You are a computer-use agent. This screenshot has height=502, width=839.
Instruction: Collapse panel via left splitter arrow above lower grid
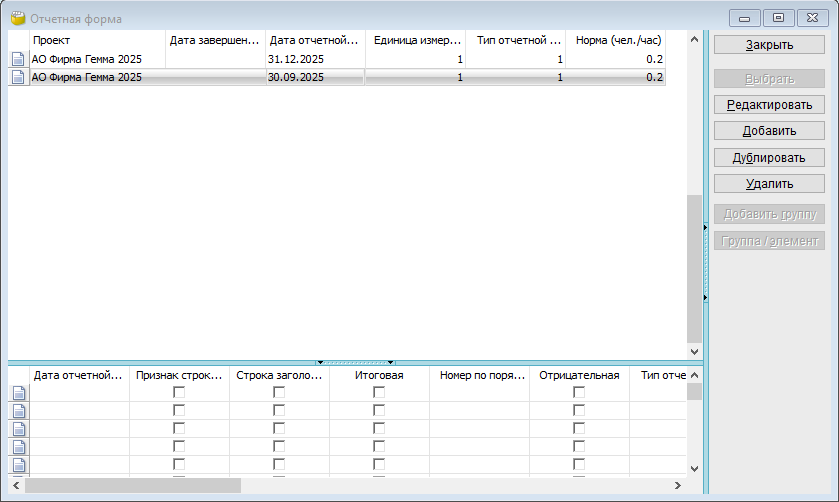320,361
